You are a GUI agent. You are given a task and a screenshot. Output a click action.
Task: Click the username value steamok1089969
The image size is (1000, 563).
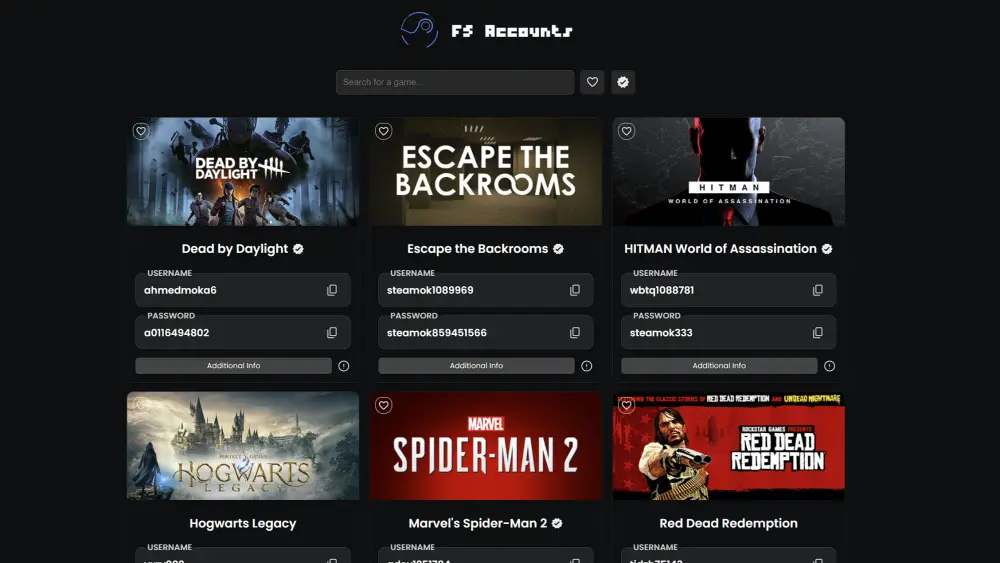[x=430, y=290]
